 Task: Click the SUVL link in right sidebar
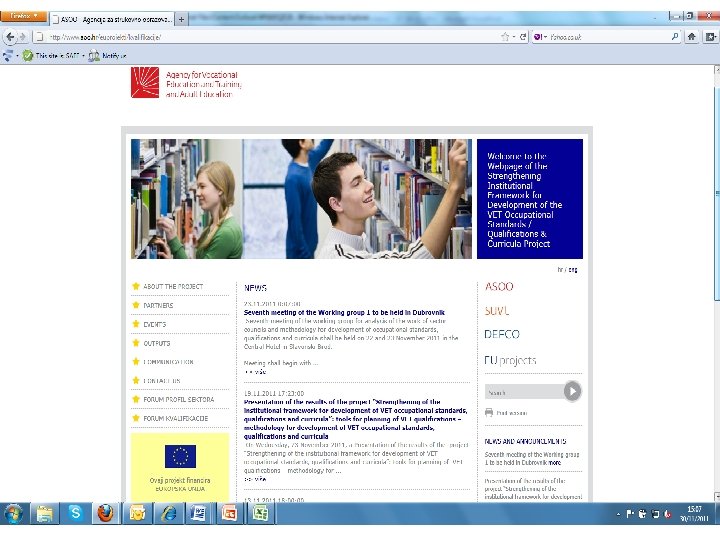pos(497,311)
